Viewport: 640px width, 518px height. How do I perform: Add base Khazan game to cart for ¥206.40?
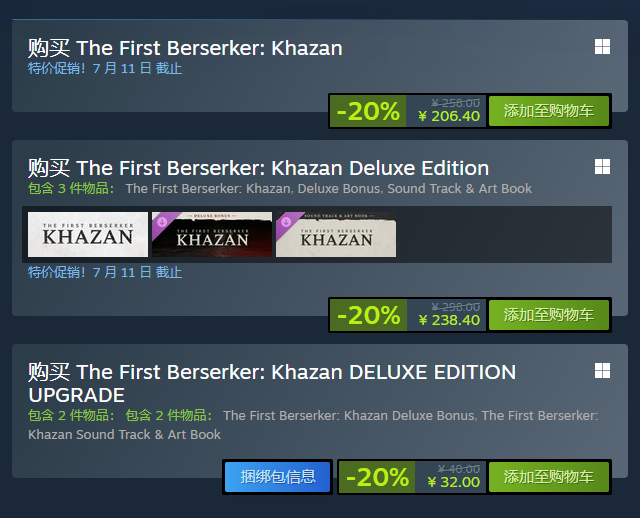click(555, 110)
